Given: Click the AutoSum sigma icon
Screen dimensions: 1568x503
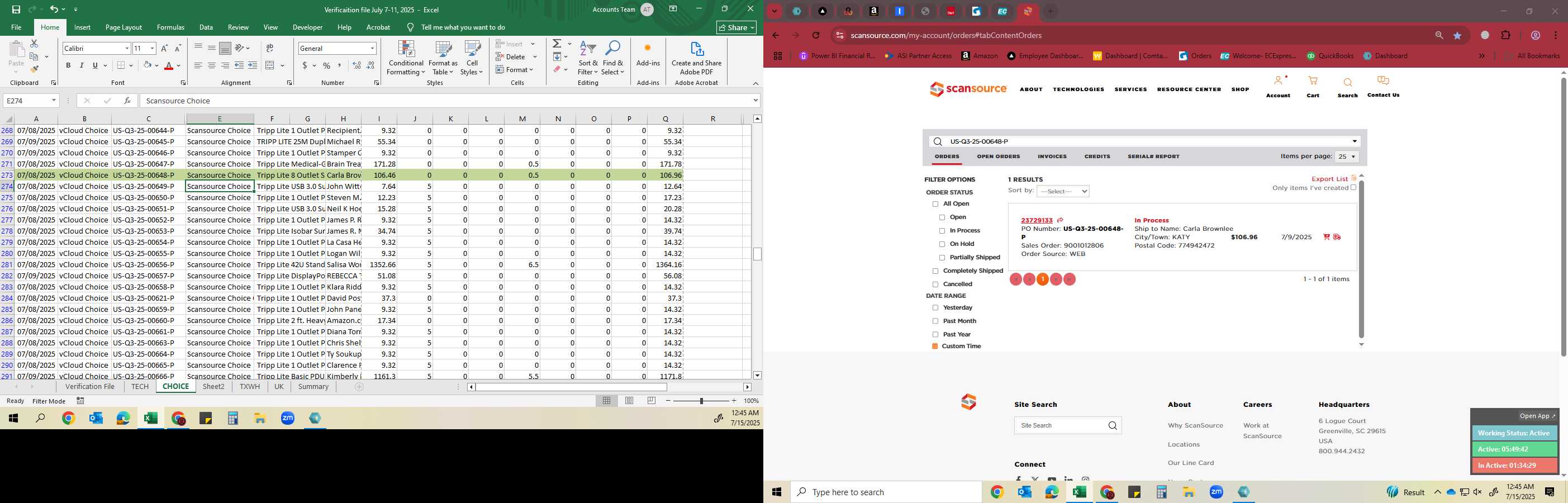Looking at the screenshot, I should pyautogui.click(x=557, y=44).
